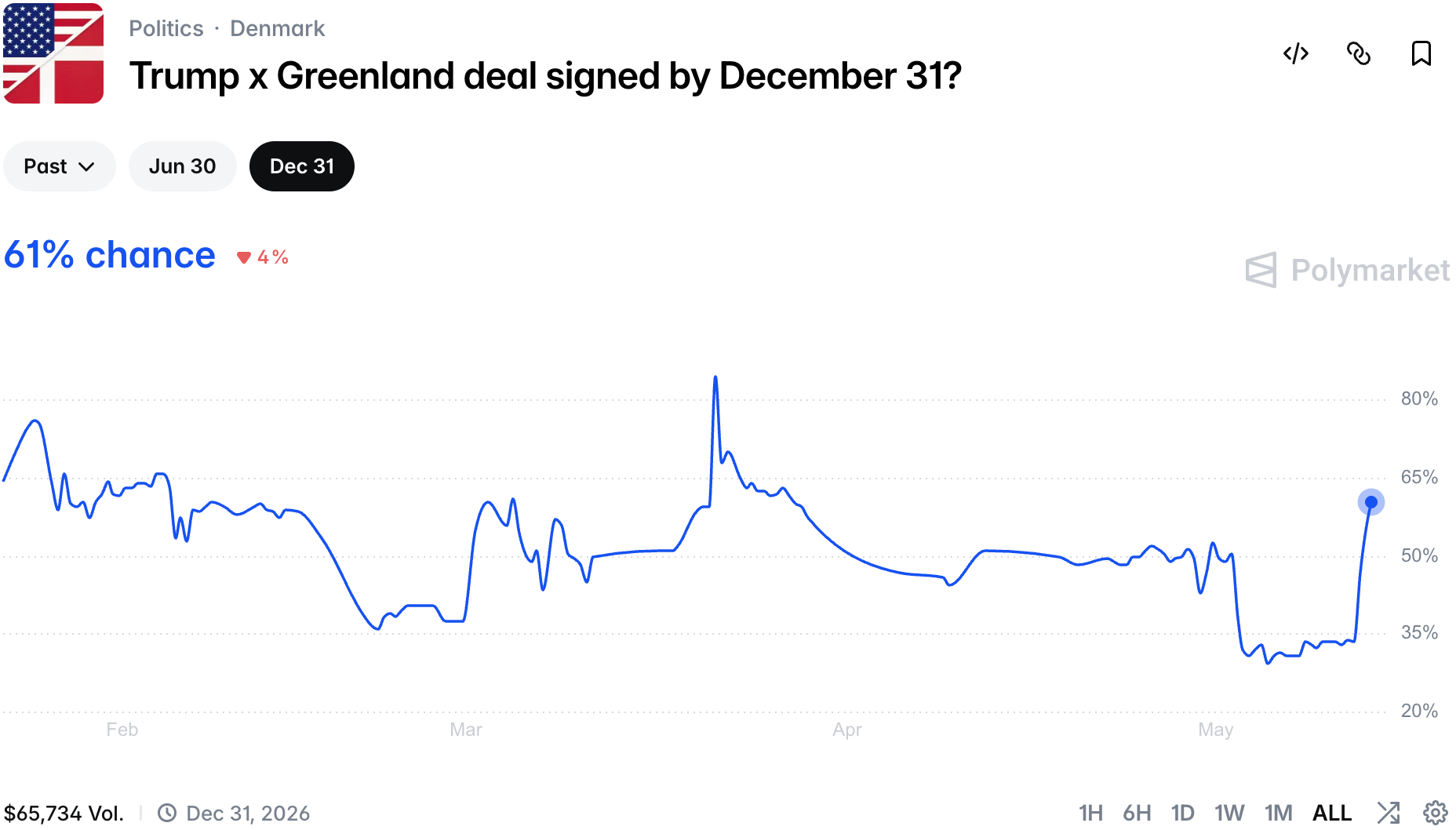This screenshot has height=830, width=1456.
Task: Expand the Past chevron arrow
Action: pos(87,167)
